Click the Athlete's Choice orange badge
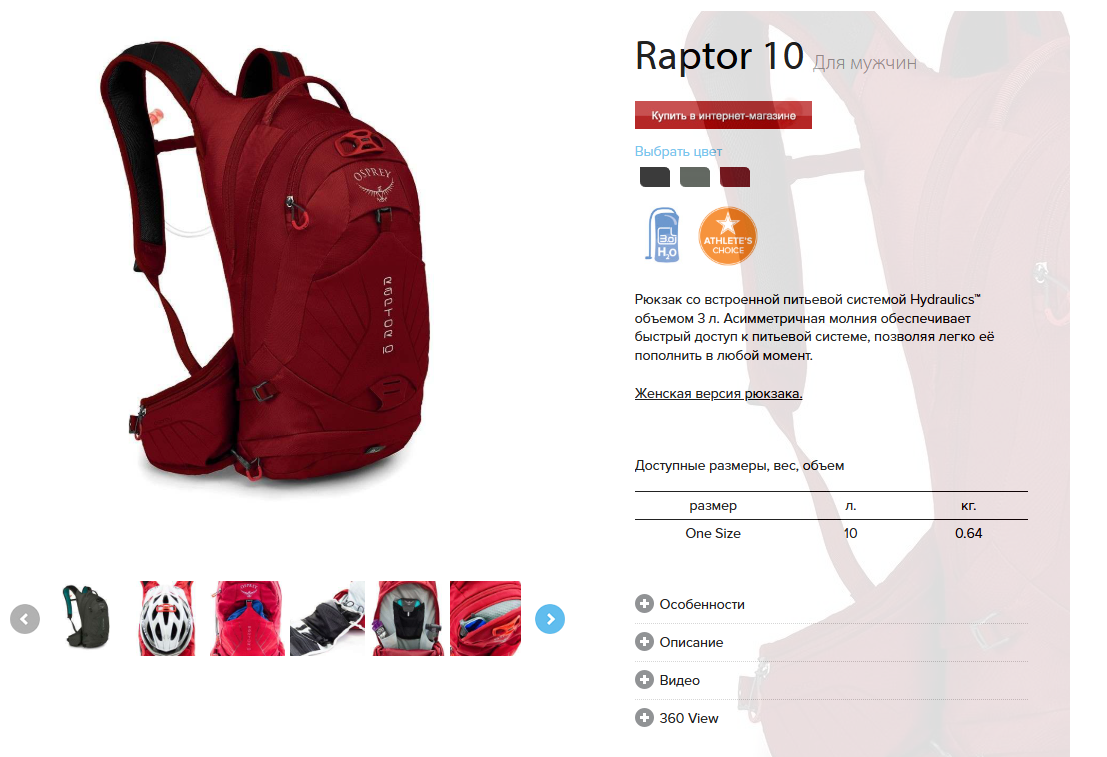1107x757 pixels. (728, 236)
